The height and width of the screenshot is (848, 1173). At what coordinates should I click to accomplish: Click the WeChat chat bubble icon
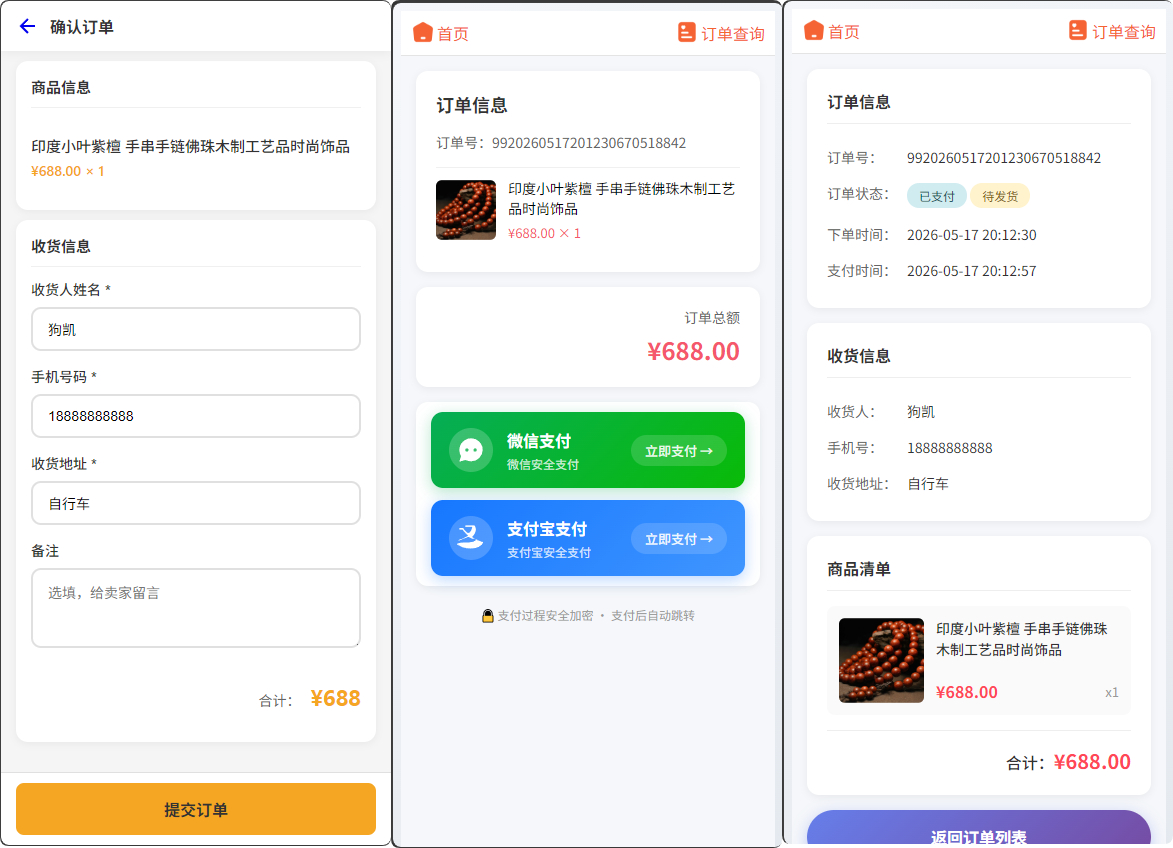(471, 450)
